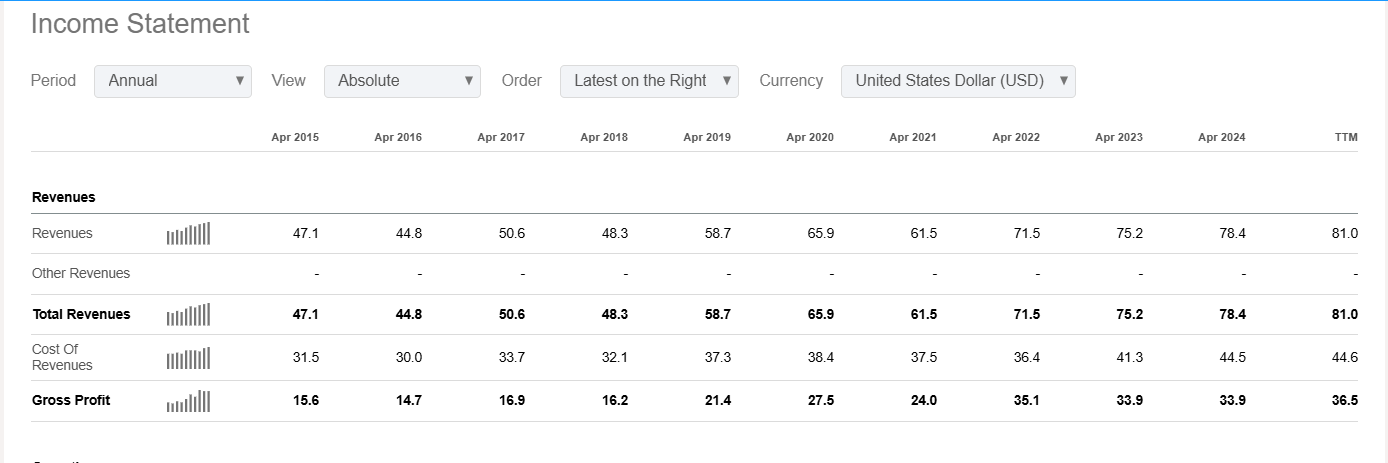Open the Period dropdown set to Annual

pyautogui.click(x=173, y=81)
